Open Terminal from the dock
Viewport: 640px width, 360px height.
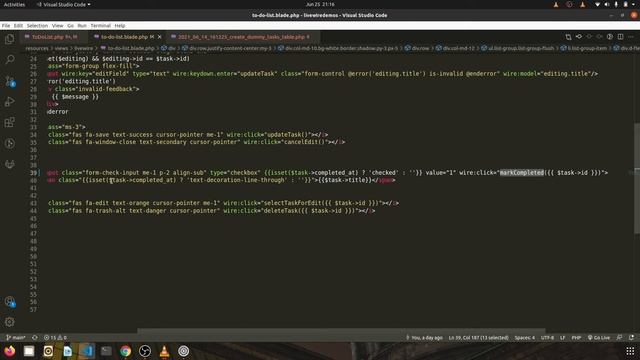106,351
